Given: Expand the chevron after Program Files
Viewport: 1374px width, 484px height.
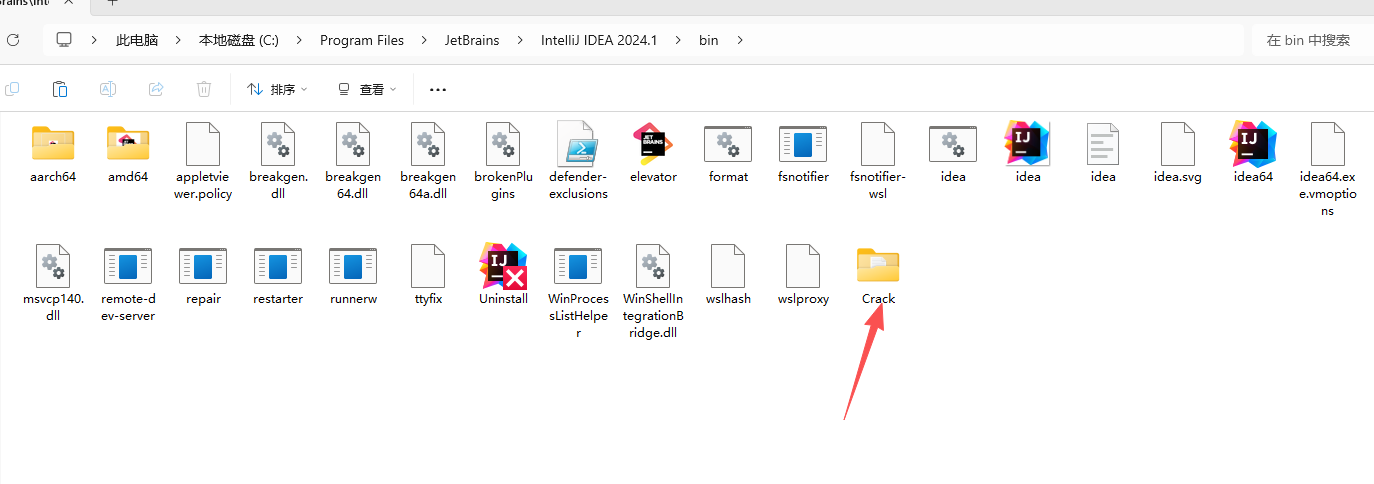Looking at the screenshot, I should [425, 40].
